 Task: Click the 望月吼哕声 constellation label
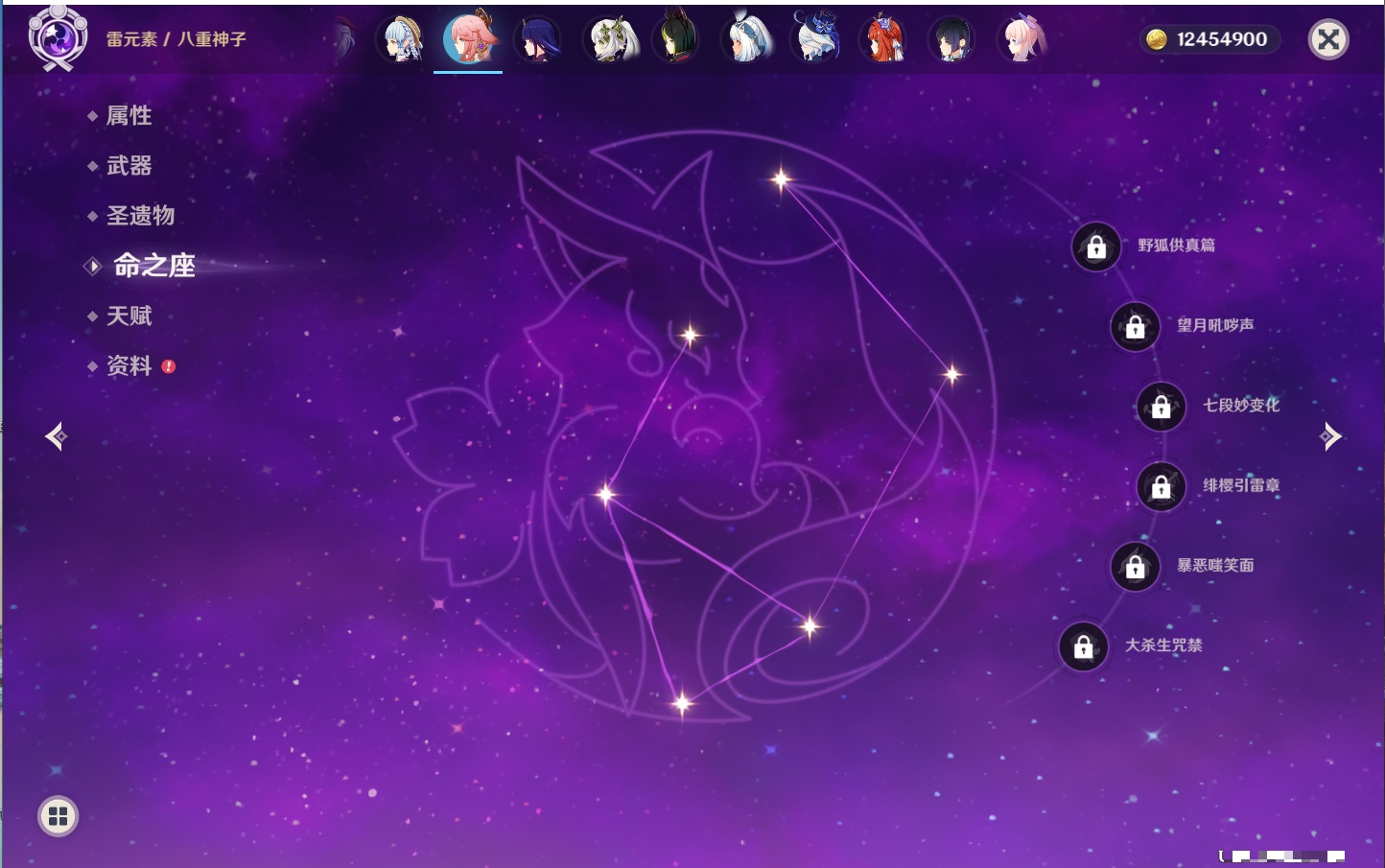pos(1215,325)
